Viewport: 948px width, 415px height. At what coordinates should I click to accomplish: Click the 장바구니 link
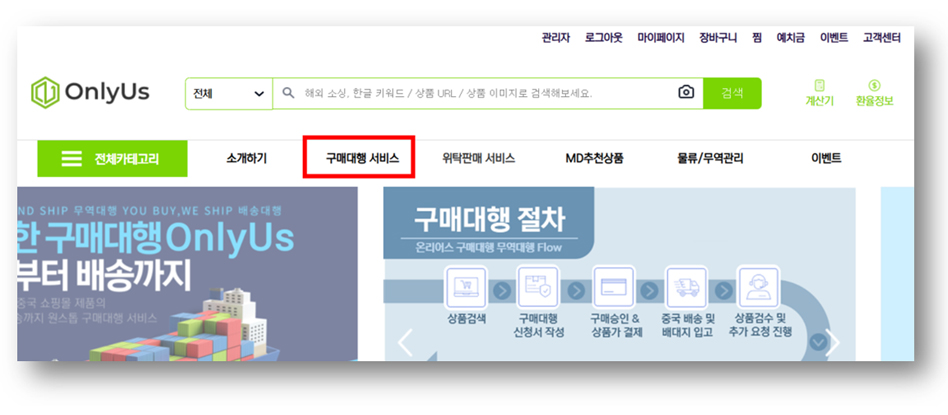[716, 37]
